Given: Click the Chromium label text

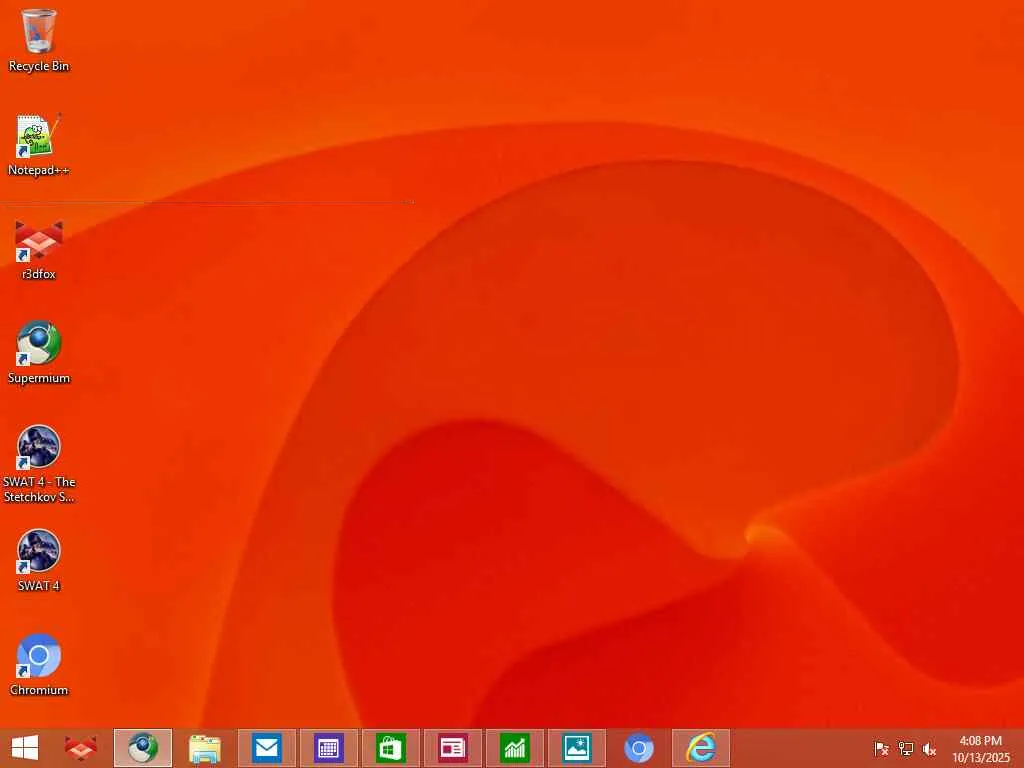Looking at the screenshot, I should pyautogui.click(x=39, y=690).
